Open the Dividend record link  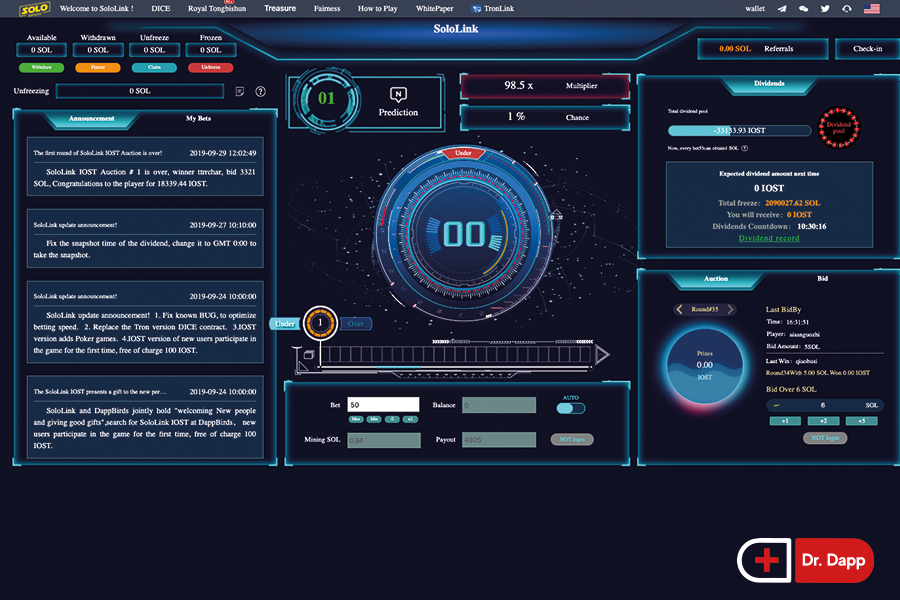[x=769, y=238]
